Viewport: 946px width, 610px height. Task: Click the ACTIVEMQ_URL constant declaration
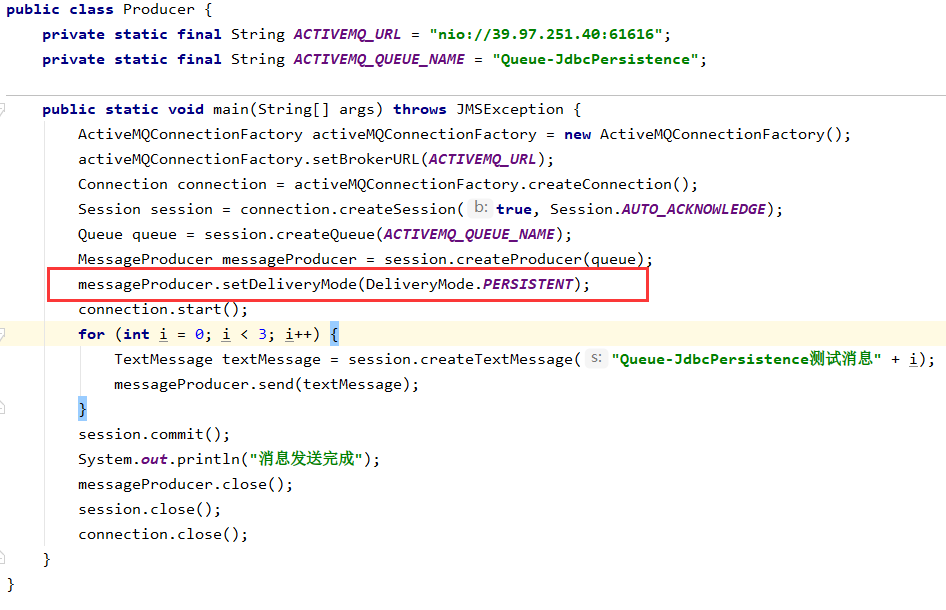click(347, 34)
